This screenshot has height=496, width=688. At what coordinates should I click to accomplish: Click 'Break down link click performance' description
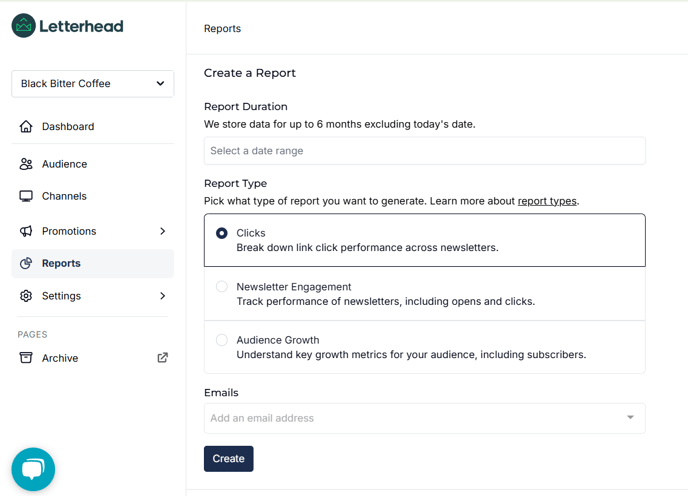click(367, 248)
